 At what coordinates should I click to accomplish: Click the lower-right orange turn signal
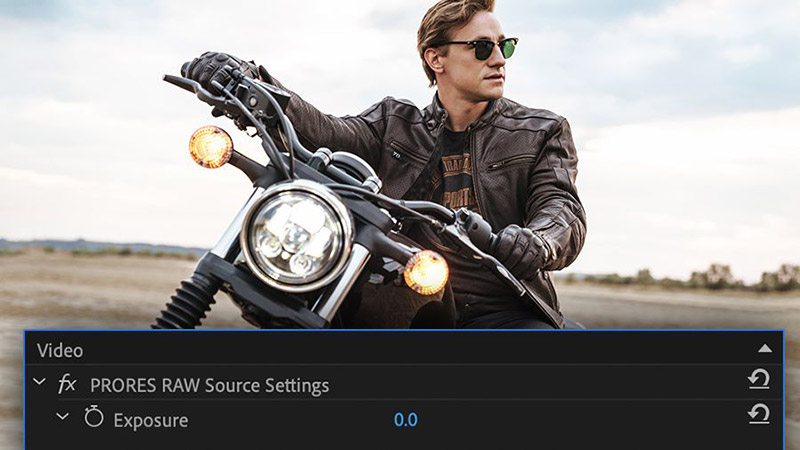pos(425,272)
